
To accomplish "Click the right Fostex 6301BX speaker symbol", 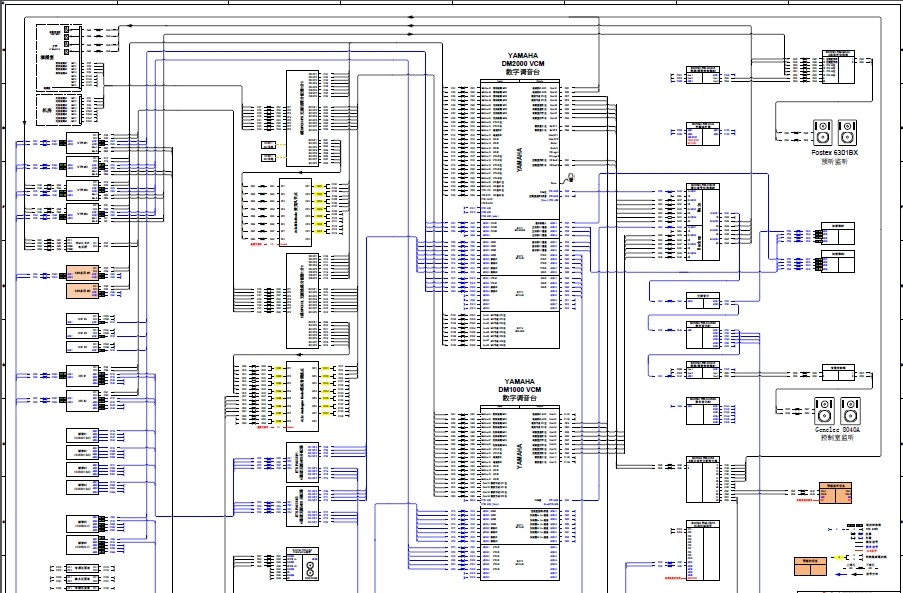I will coord(847,132).
